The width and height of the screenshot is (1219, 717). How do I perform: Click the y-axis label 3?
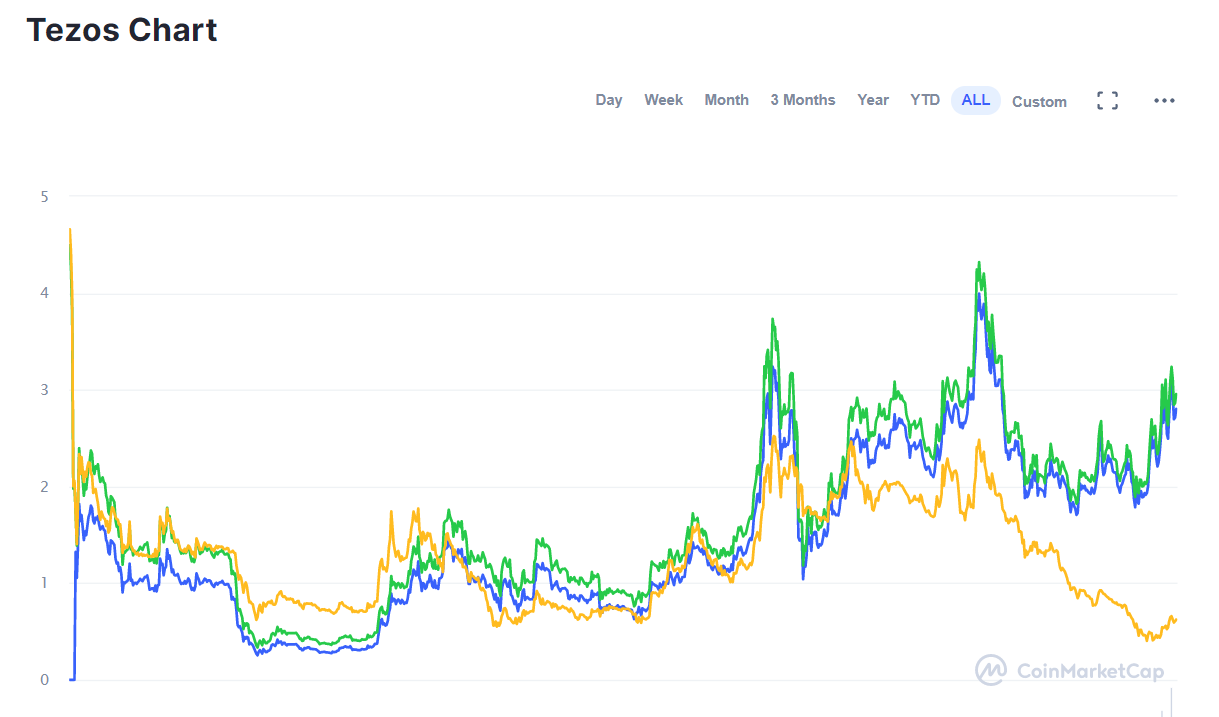(x=44, y=390)
